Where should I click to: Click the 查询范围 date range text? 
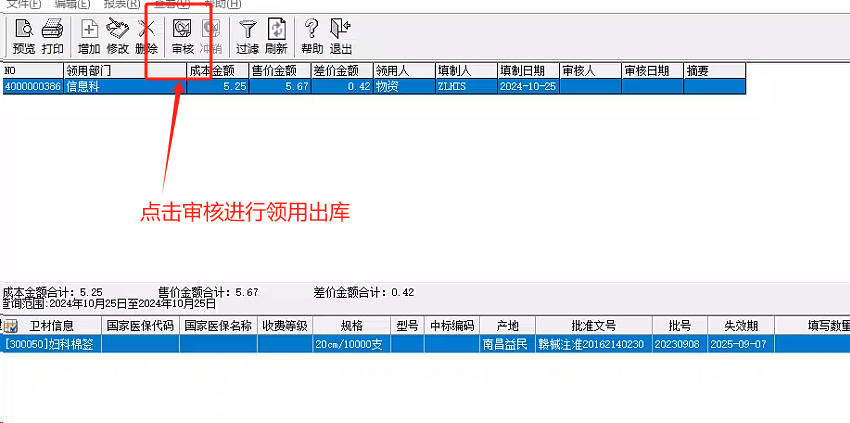tap(110, 303)
